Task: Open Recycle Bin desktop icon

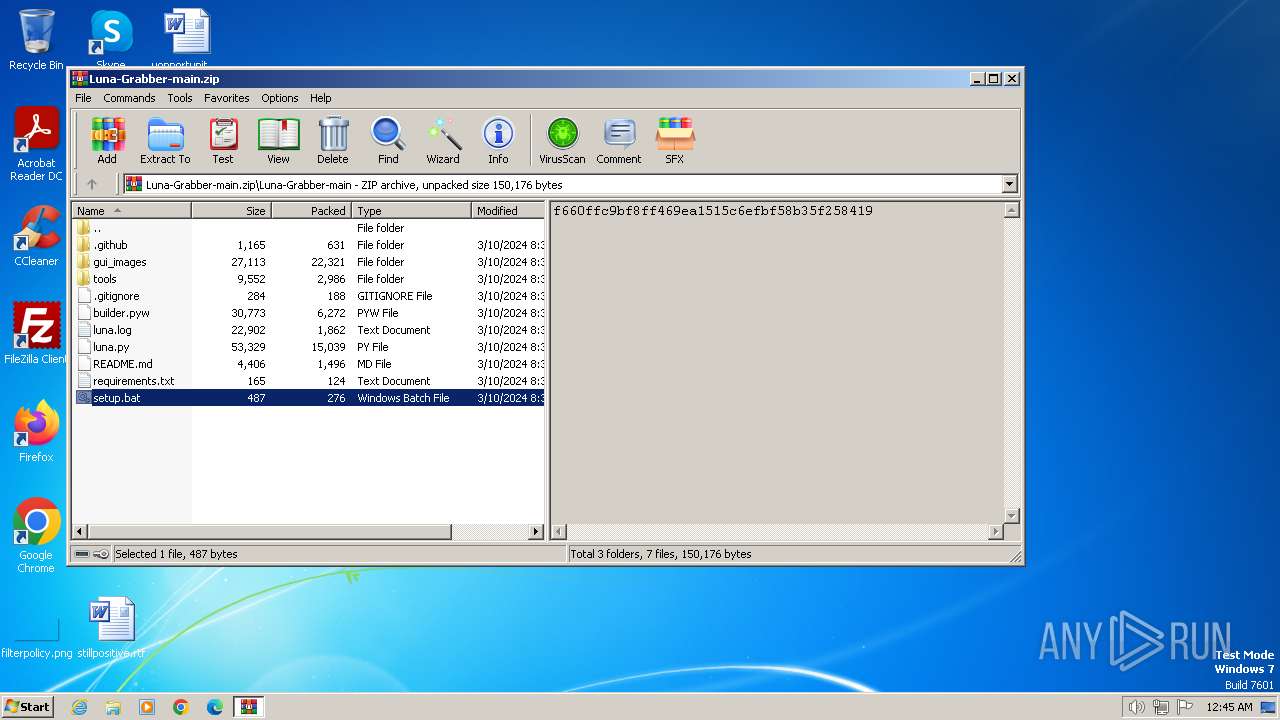Action: click(36, 40)
